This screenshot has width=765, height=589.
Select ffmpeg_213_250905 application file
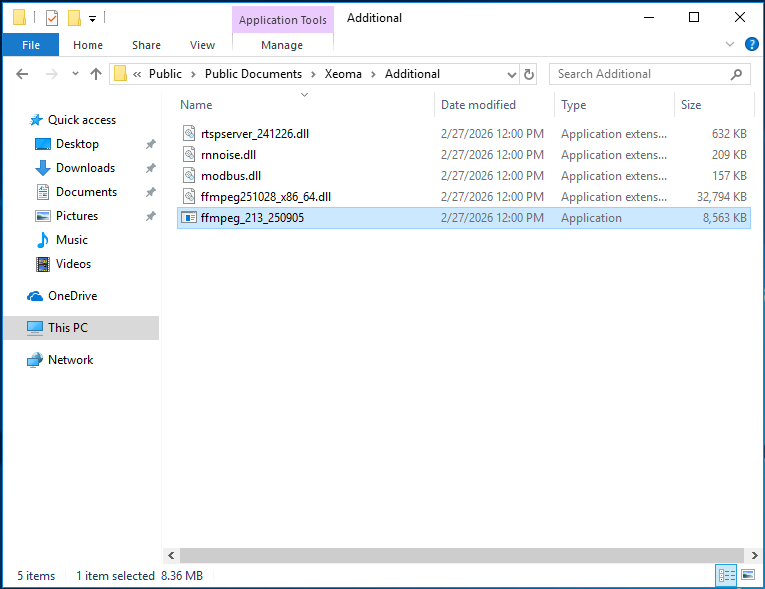click(x=463, y=218)
